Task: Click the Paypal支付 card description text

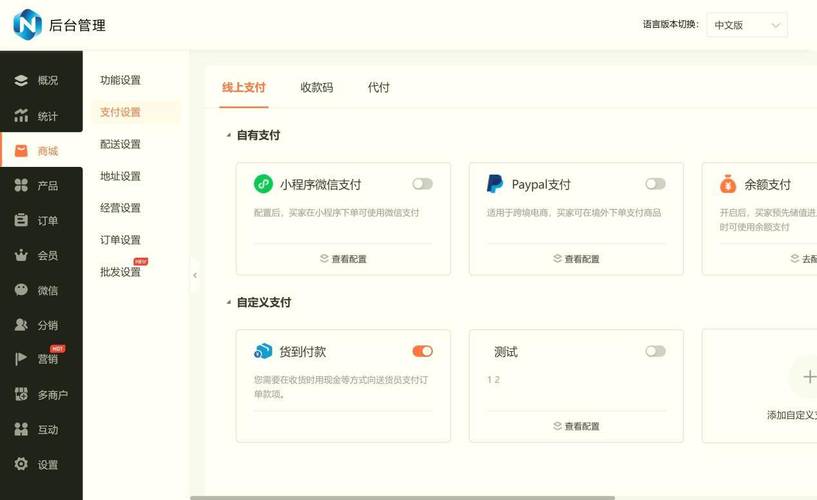Action: tap(574, 212)
